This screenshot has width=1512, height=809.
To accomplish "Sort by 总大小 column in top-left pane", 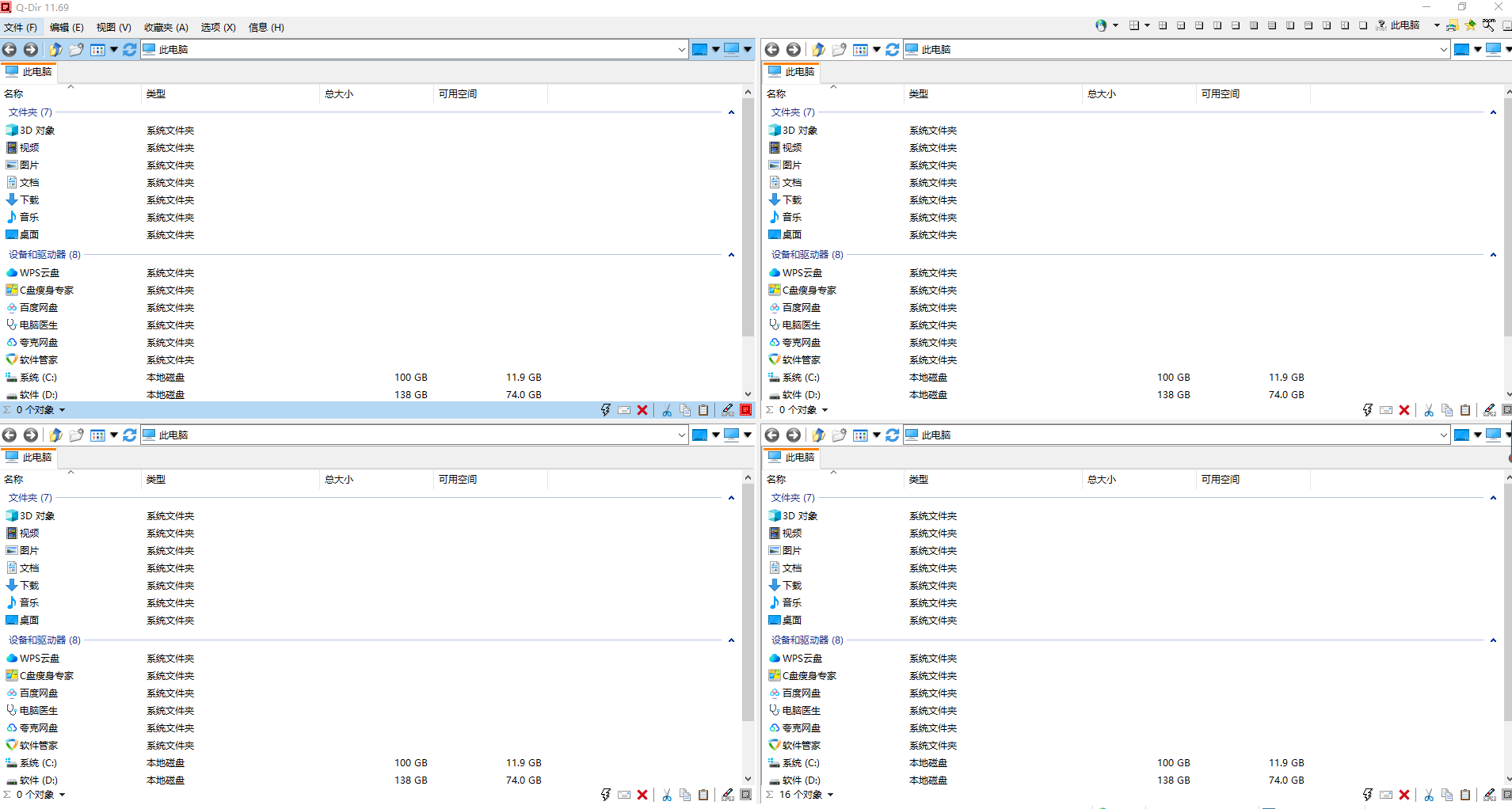I will (339, 94).
